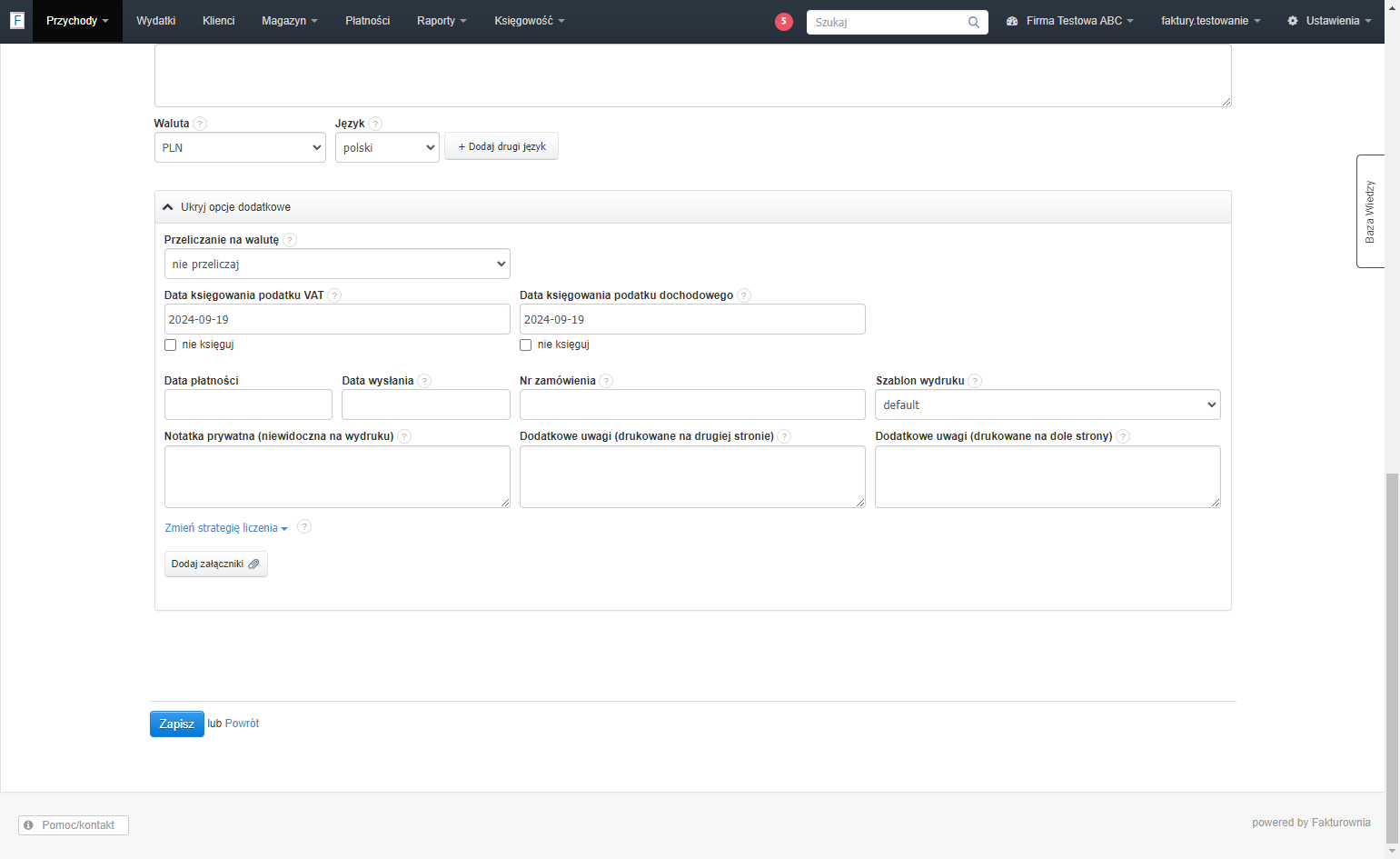Collapse 'Ukryj opcje dodatkowe' section
Image resolution: width=1400 pixels, height=859 pixels.
click(x=692, y=207)
